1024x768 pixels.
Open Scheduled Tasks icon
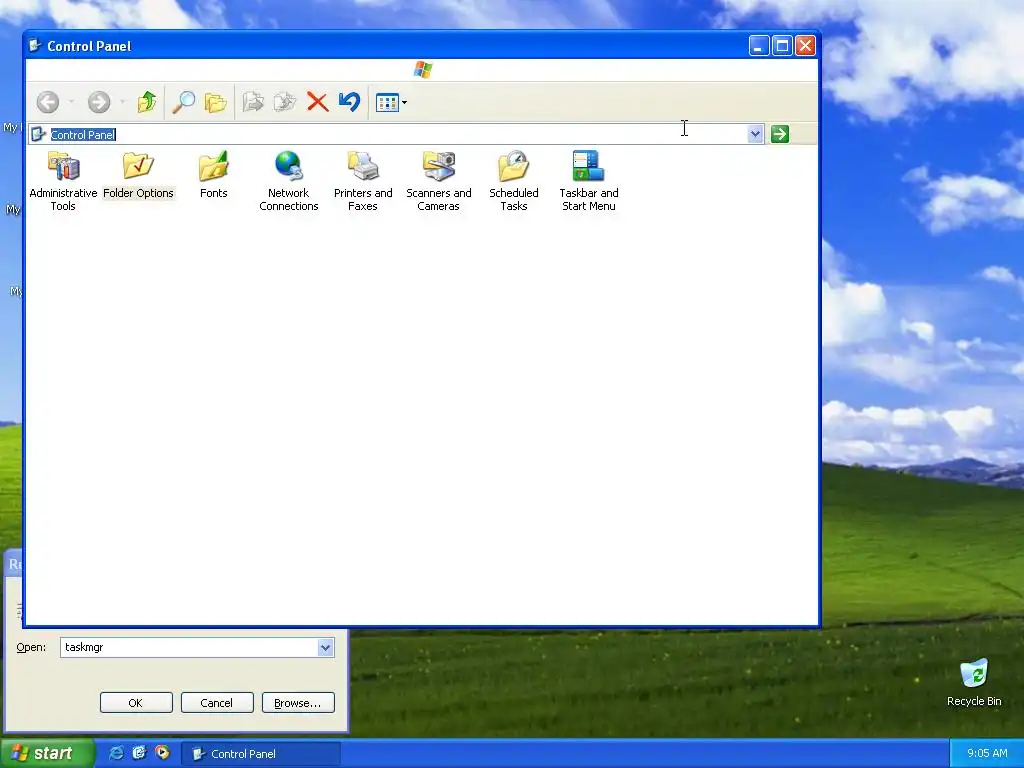[514, 181]
